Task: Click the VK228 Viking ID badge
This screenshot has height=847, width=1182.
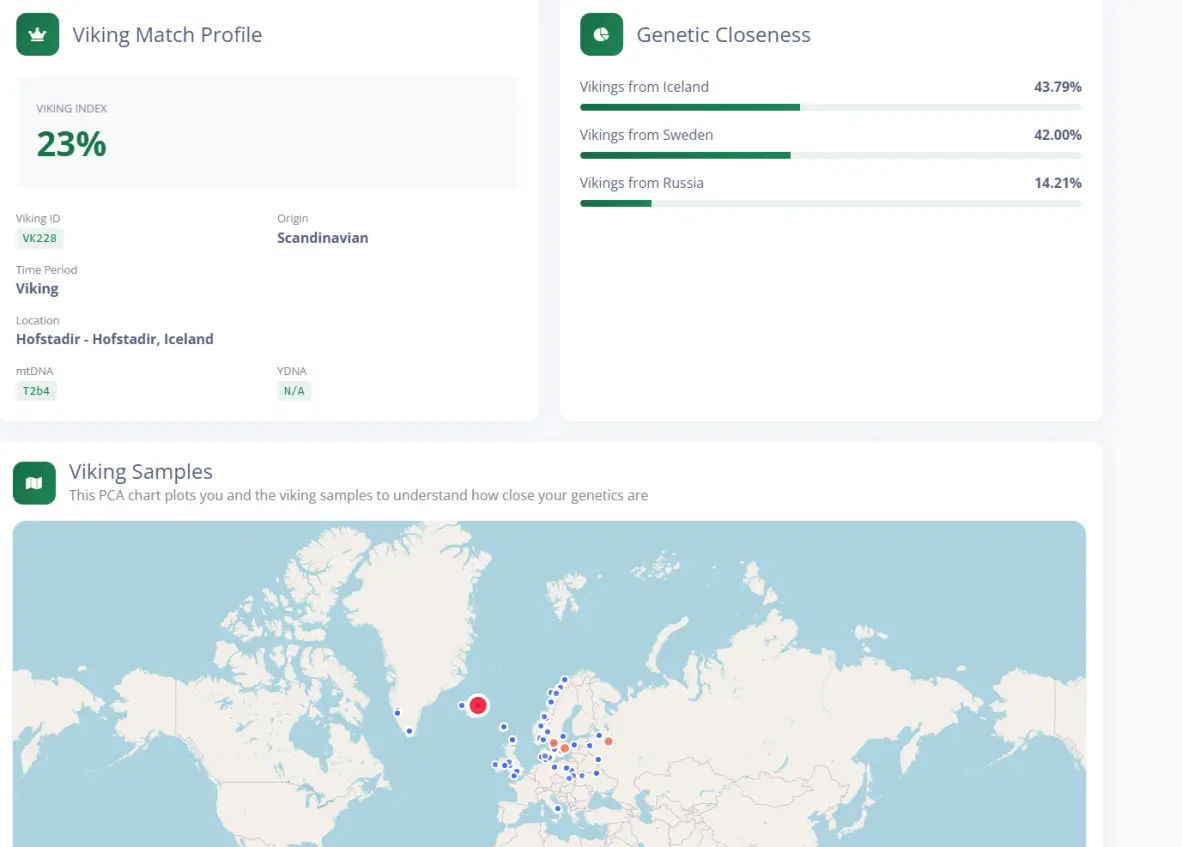Action: coord(40,238)
